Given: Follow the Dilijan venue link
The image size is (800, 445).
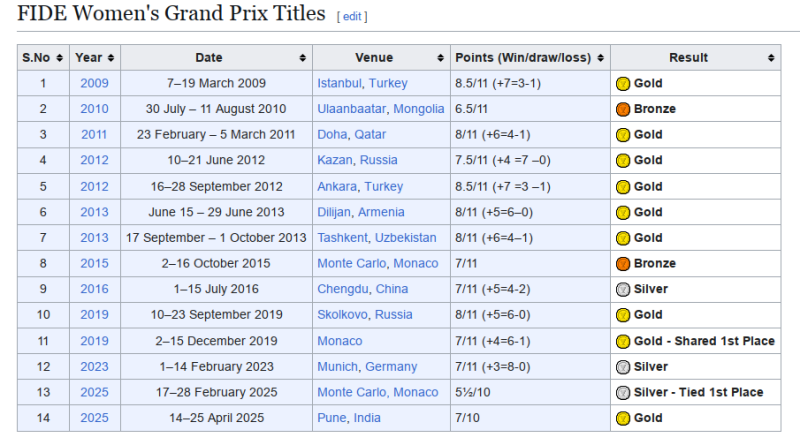Looking at the screenshot, I should tap(339, 212).
